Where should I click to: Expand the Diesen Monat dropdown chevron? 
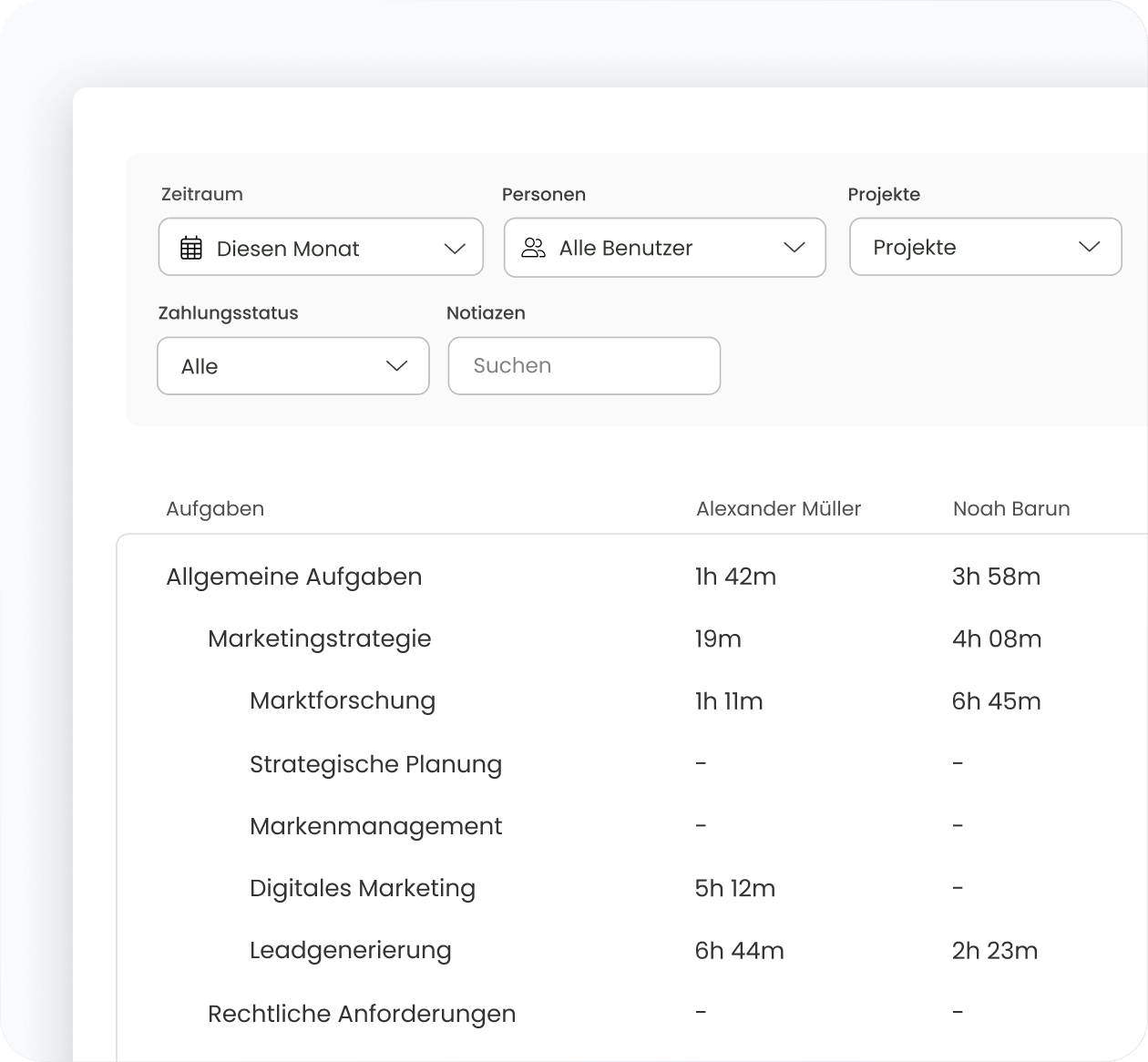pyautogui.click(x=455, y=249)
